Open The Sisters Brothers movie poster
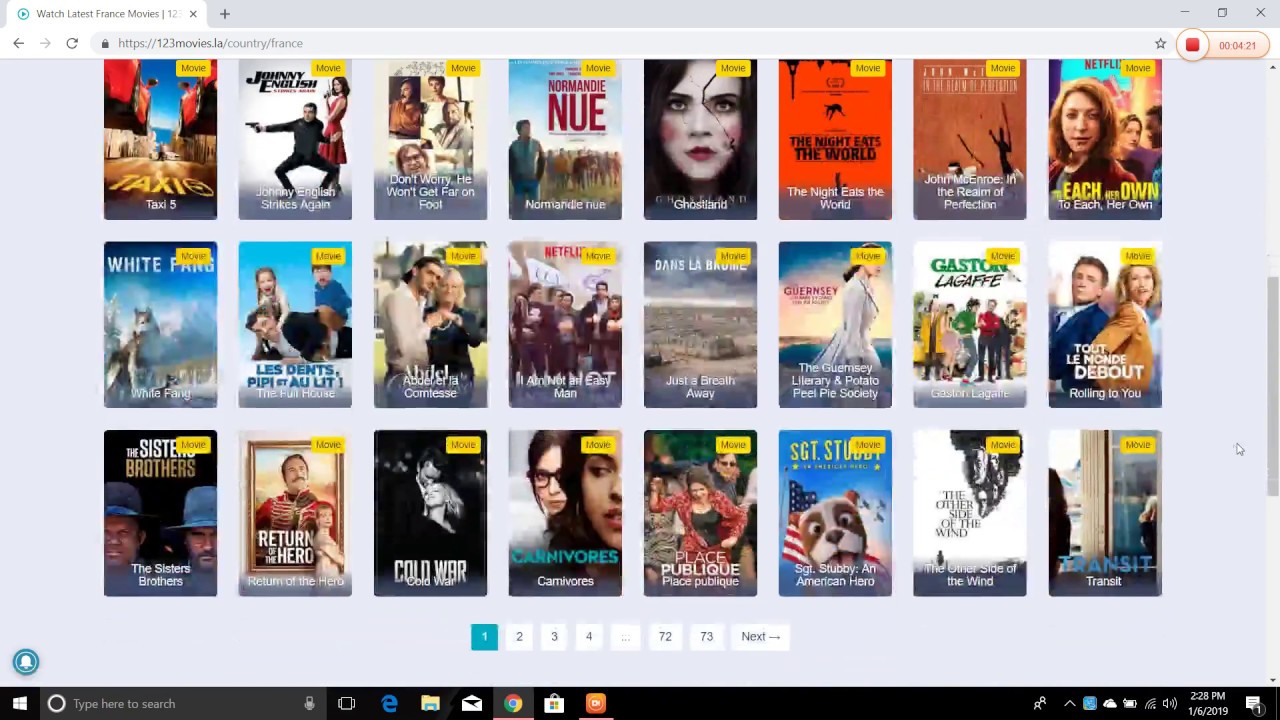This screenshot has height=720, width=1280. (160, 513)
